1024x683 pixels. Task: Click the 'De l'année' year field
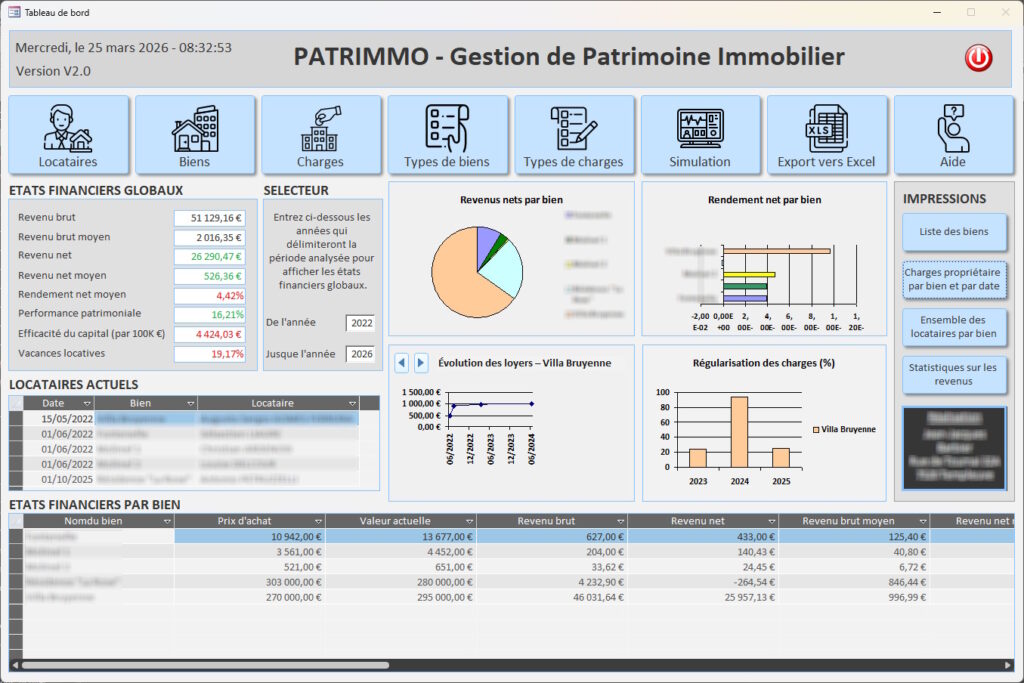360,323
